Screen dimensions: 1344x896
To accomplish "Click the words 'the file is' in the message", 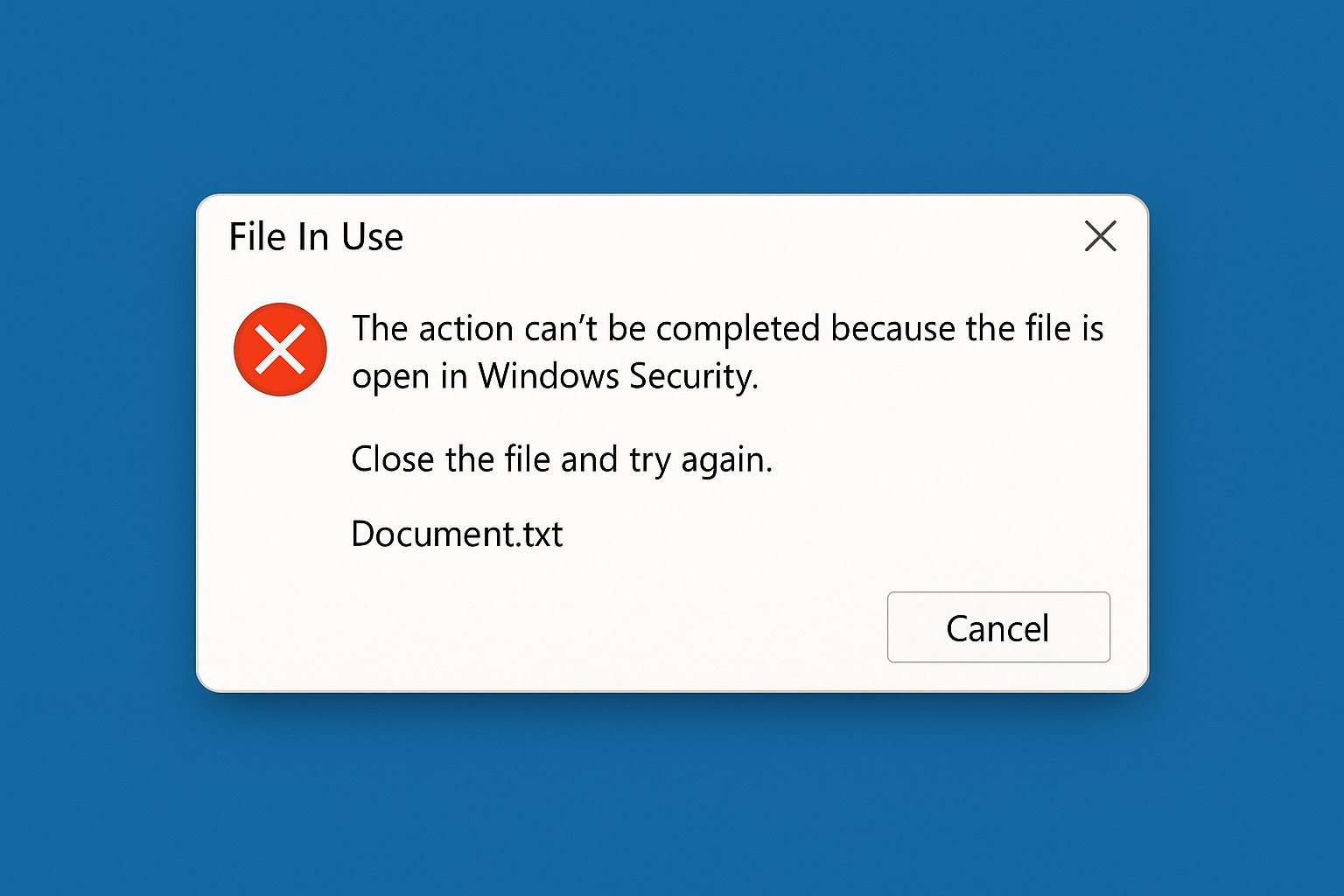I will click(x=1035, y=329).
